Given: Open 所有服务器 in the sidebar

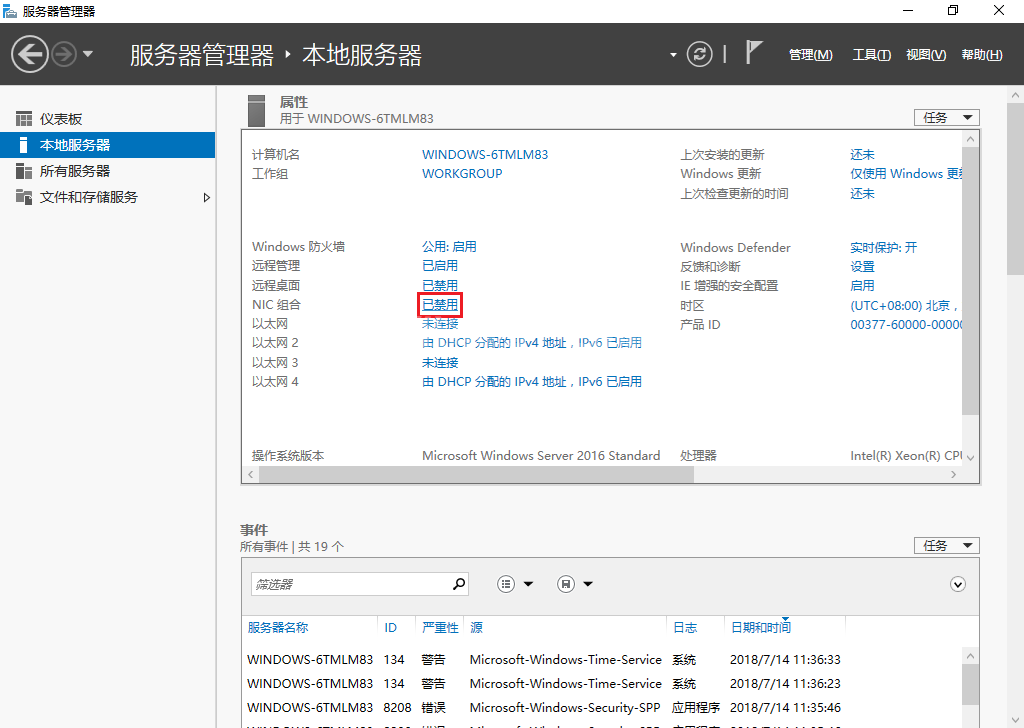Looking at the screenshot, I should click(x=74, y=171).
